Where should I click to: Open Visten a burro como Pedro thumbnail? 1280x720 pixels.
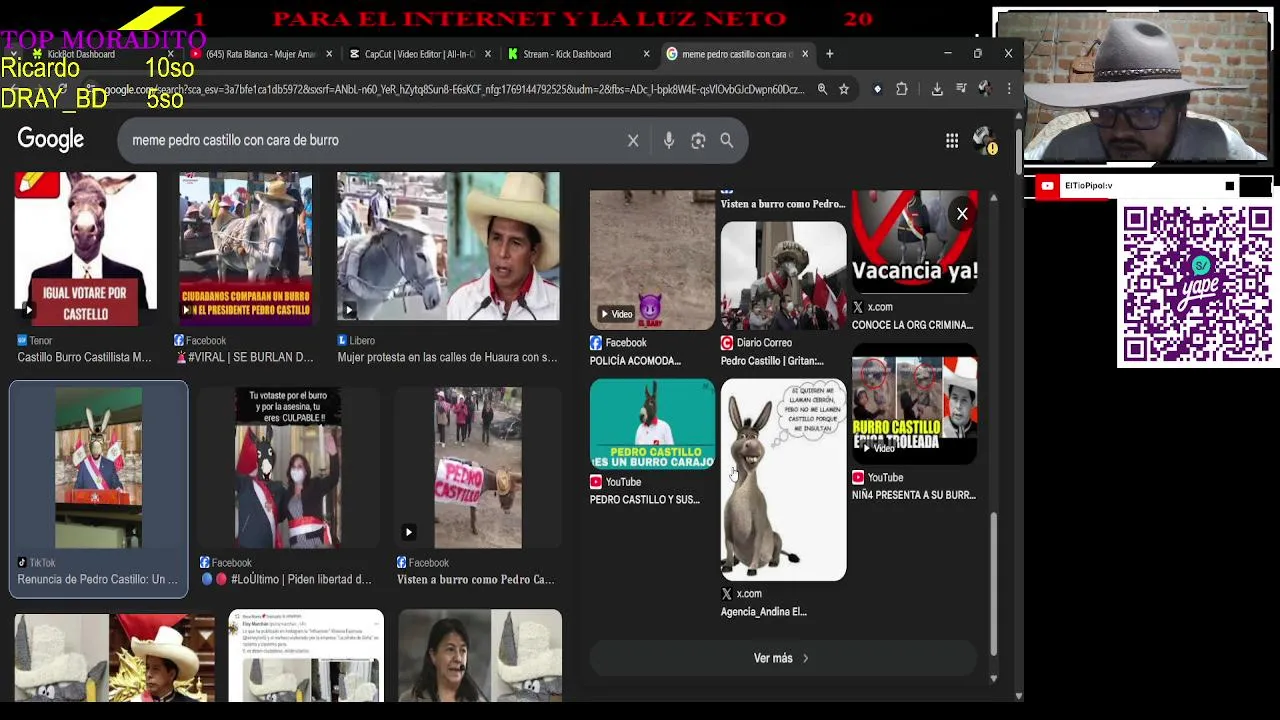tap(478, 468)
